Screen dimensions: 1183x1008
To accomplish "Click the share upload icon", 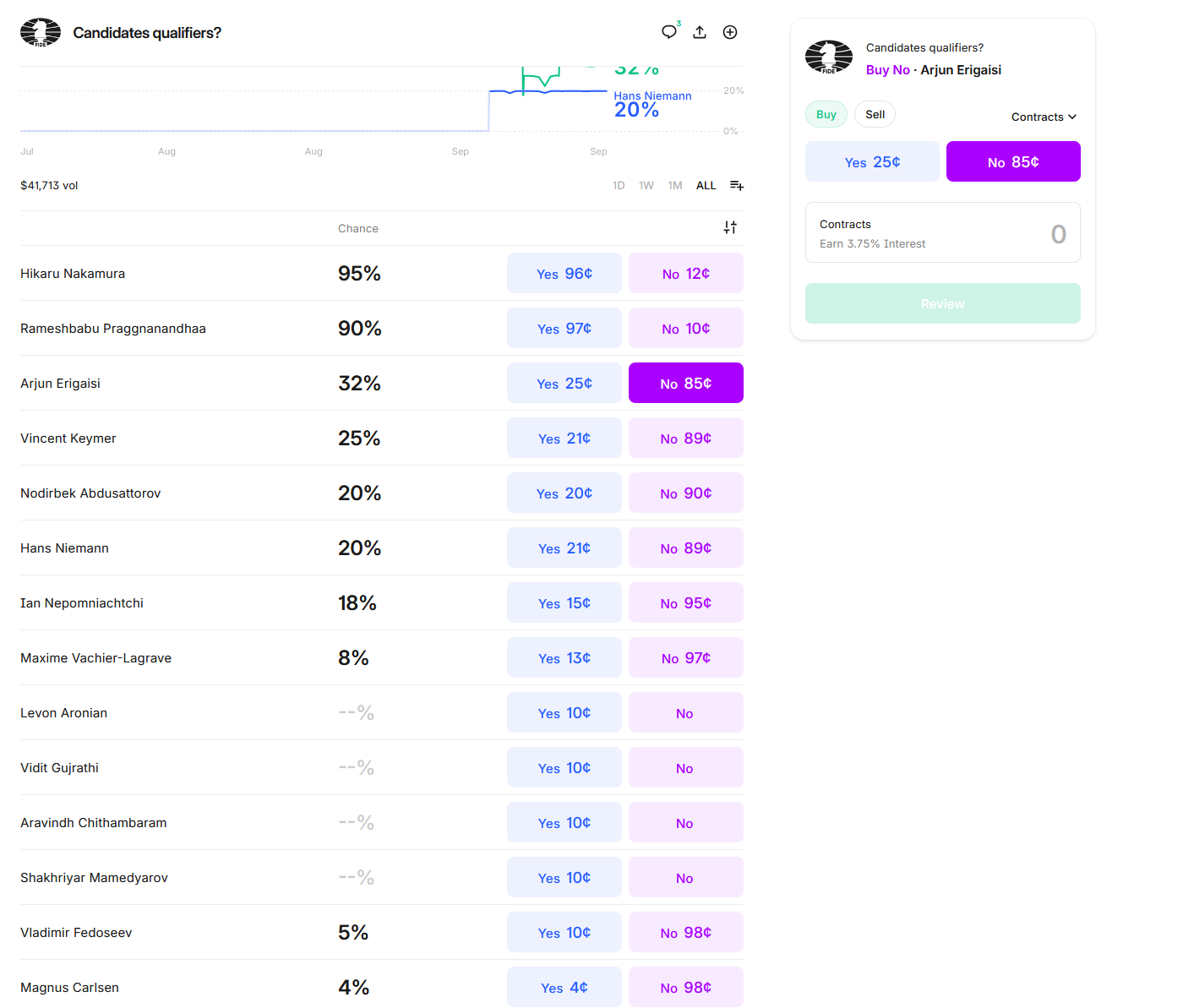I will [x=700, y=32].
